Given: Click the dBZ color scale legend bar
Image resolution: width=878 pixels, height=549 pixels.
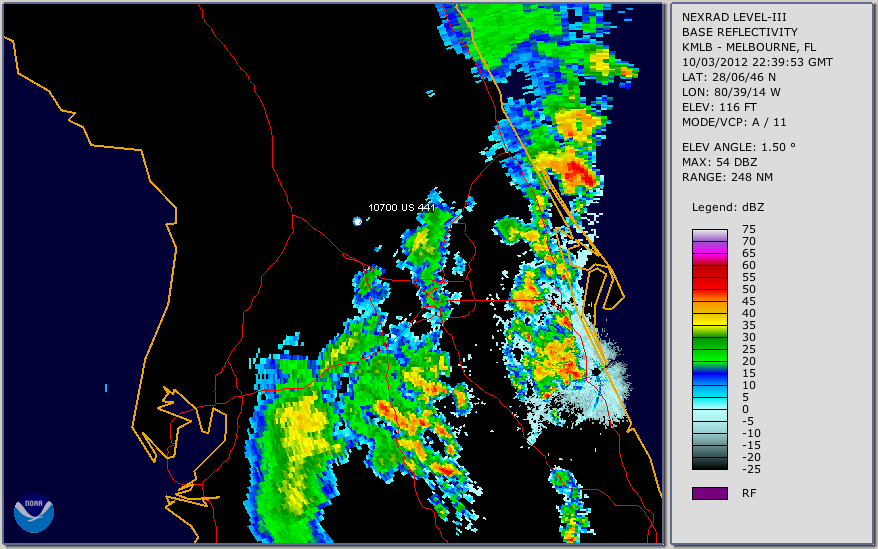Looking at the screenshot, I should (x=709, y=349).
